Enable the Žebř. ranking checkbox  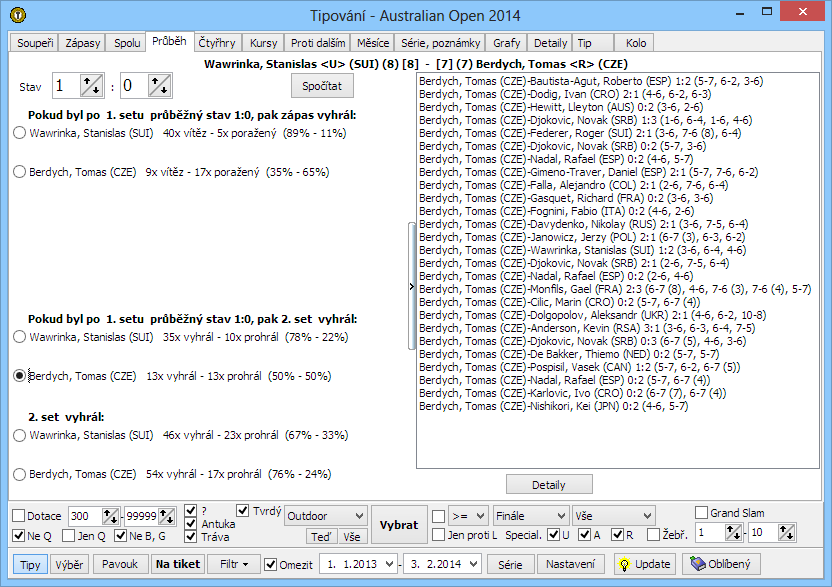tap(654, 535)
